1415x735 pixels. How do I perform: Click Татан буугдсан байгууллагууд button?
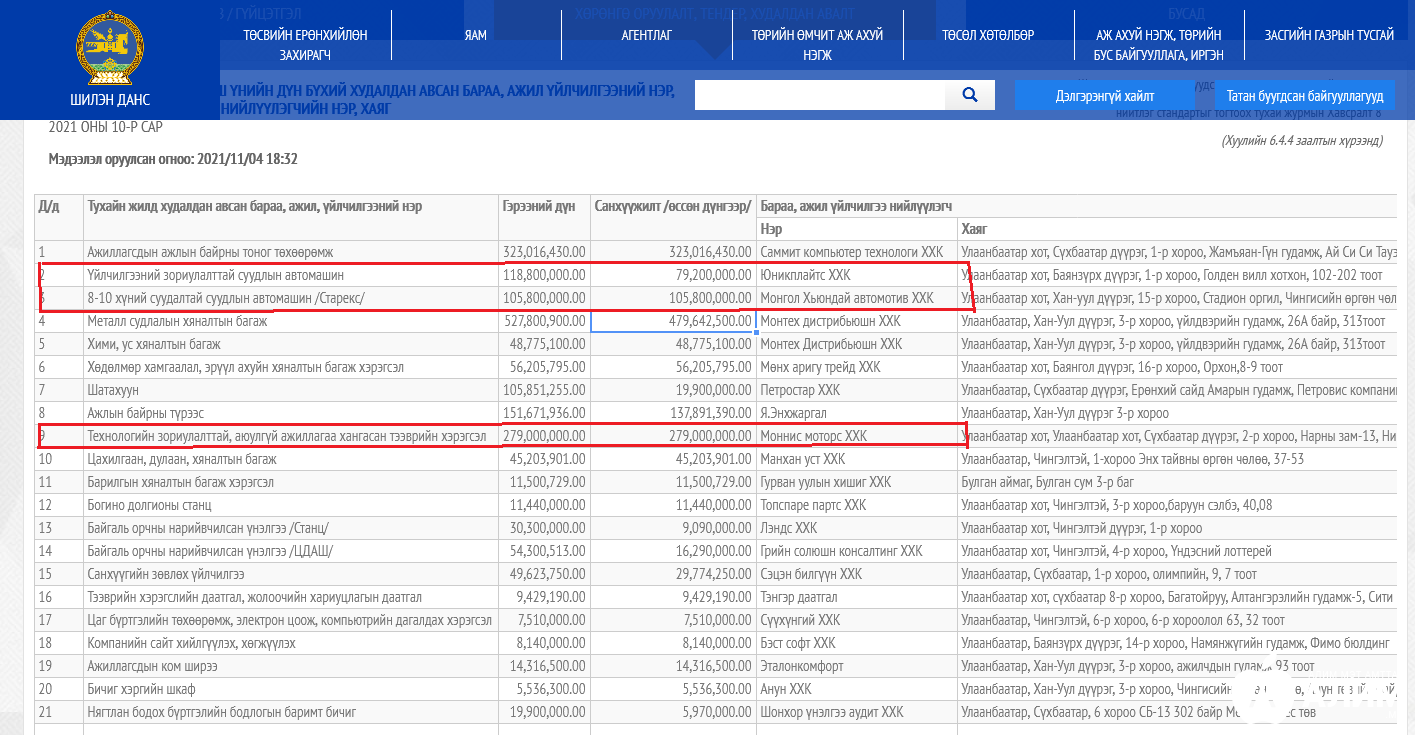coord(1305,96)
